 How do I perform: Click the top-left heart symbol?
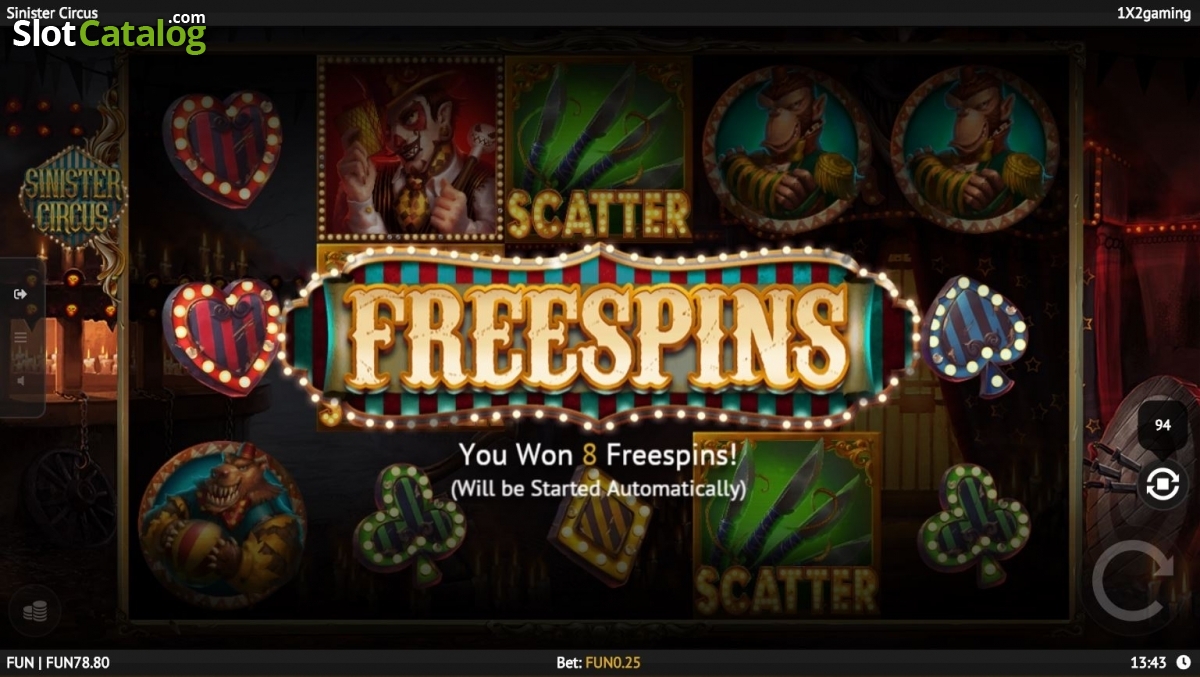pyautogui.click(x=222, y=148)
